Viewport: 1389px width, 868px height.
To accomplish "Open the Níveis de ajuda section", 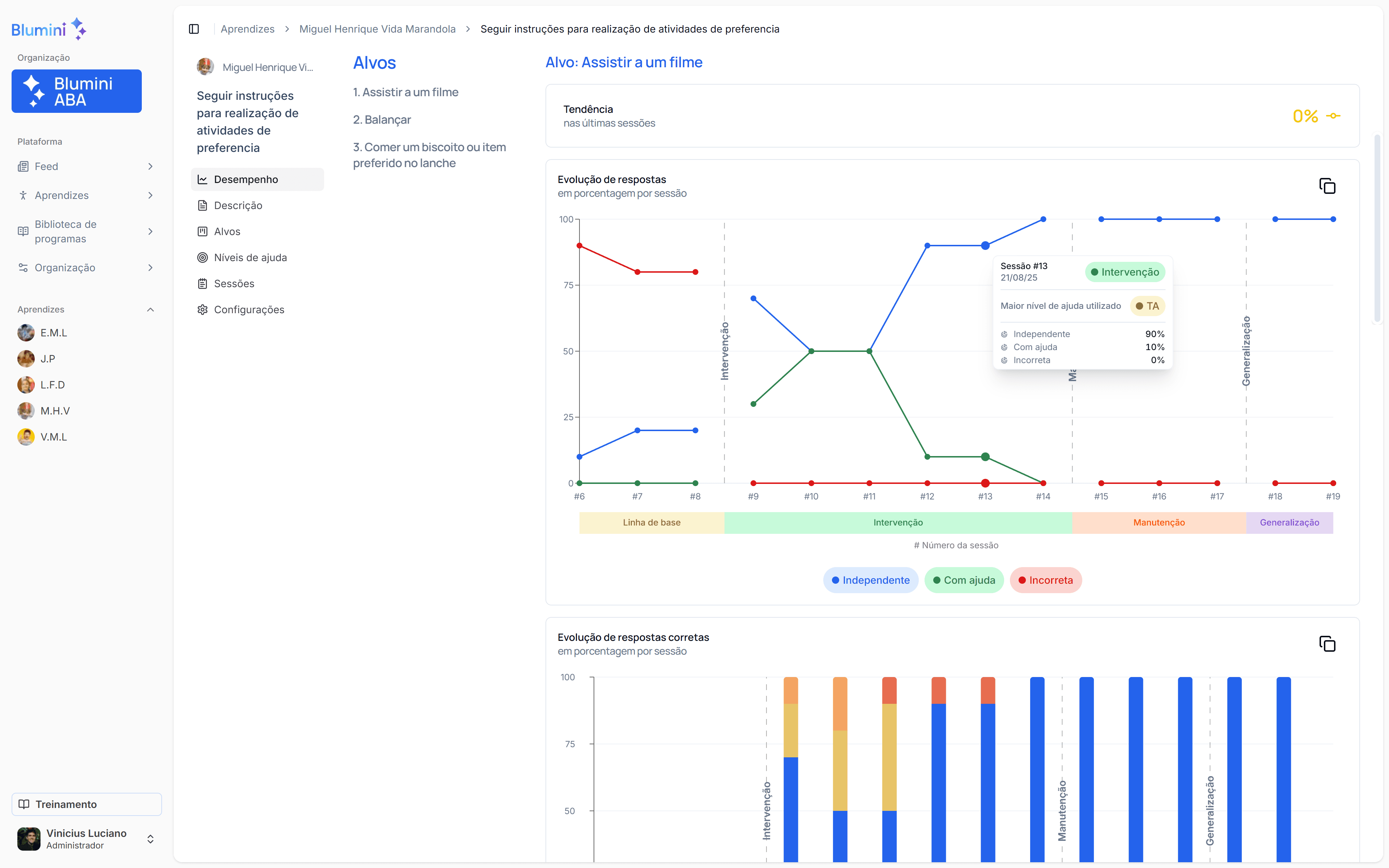I will pos(250,257).
